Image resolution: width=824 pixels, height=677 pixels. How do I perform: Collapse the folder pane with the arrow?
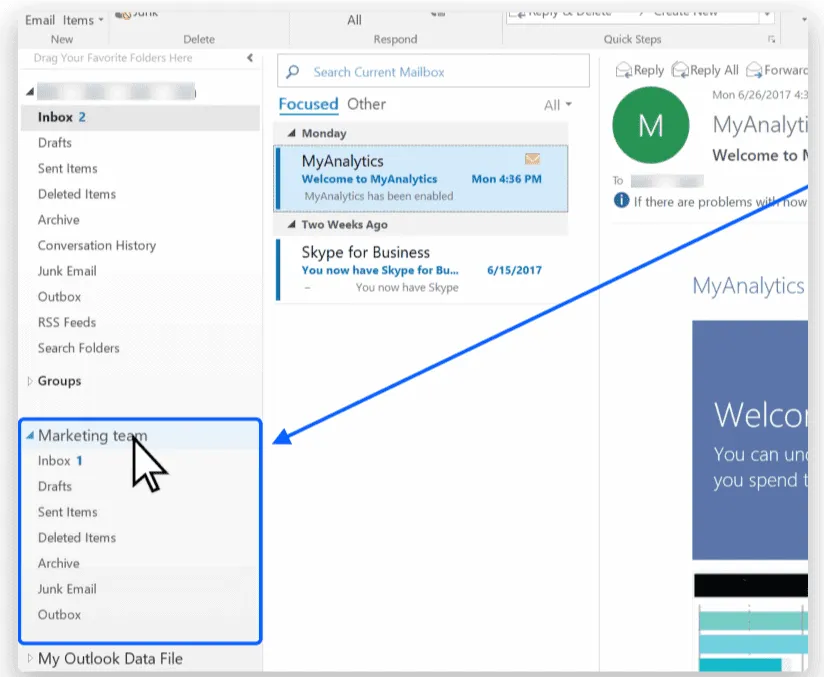[250, 59]
